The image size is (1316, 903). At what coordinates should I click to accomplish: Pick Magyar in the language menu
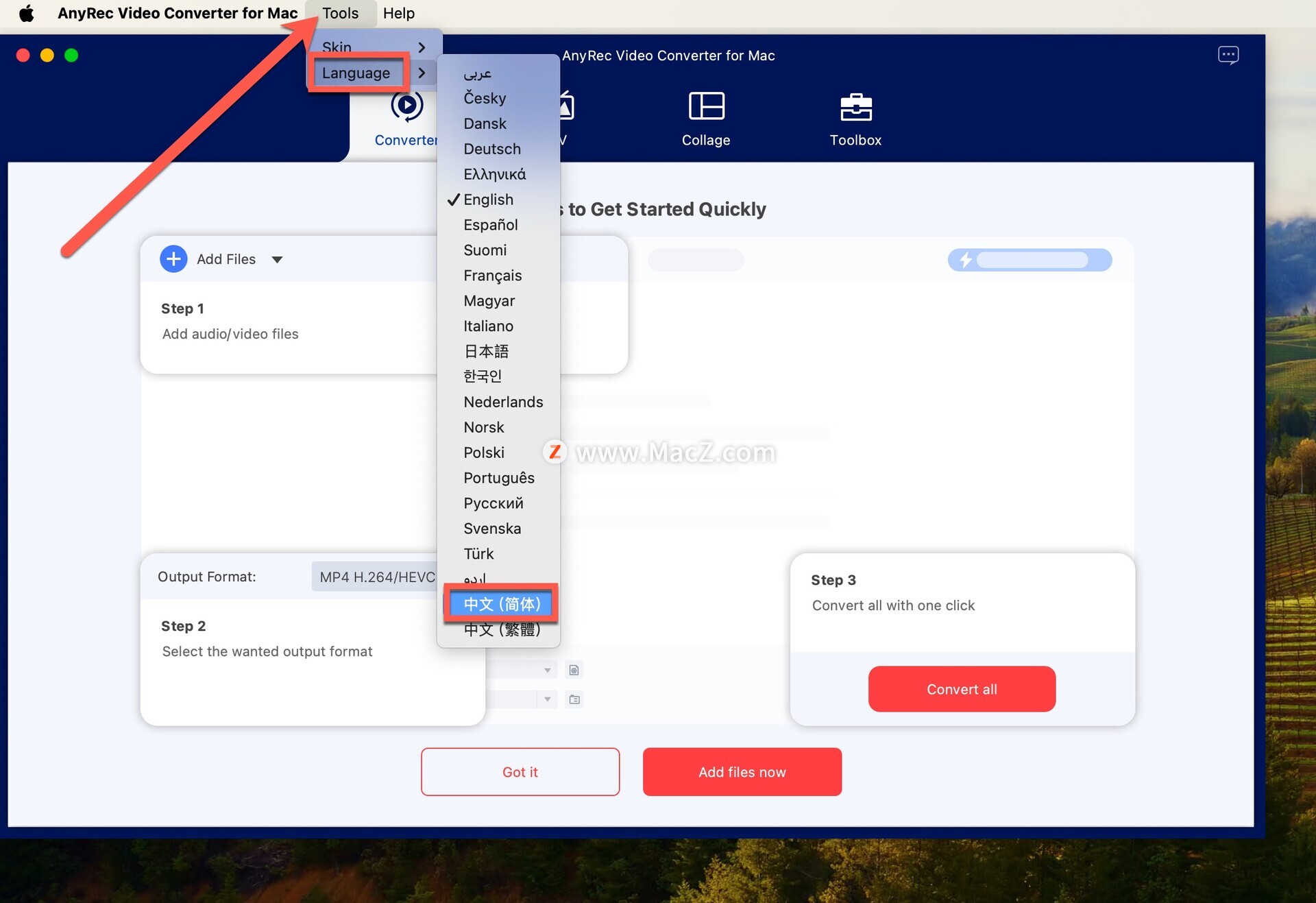pyautogui.click(x=499, y=301)
